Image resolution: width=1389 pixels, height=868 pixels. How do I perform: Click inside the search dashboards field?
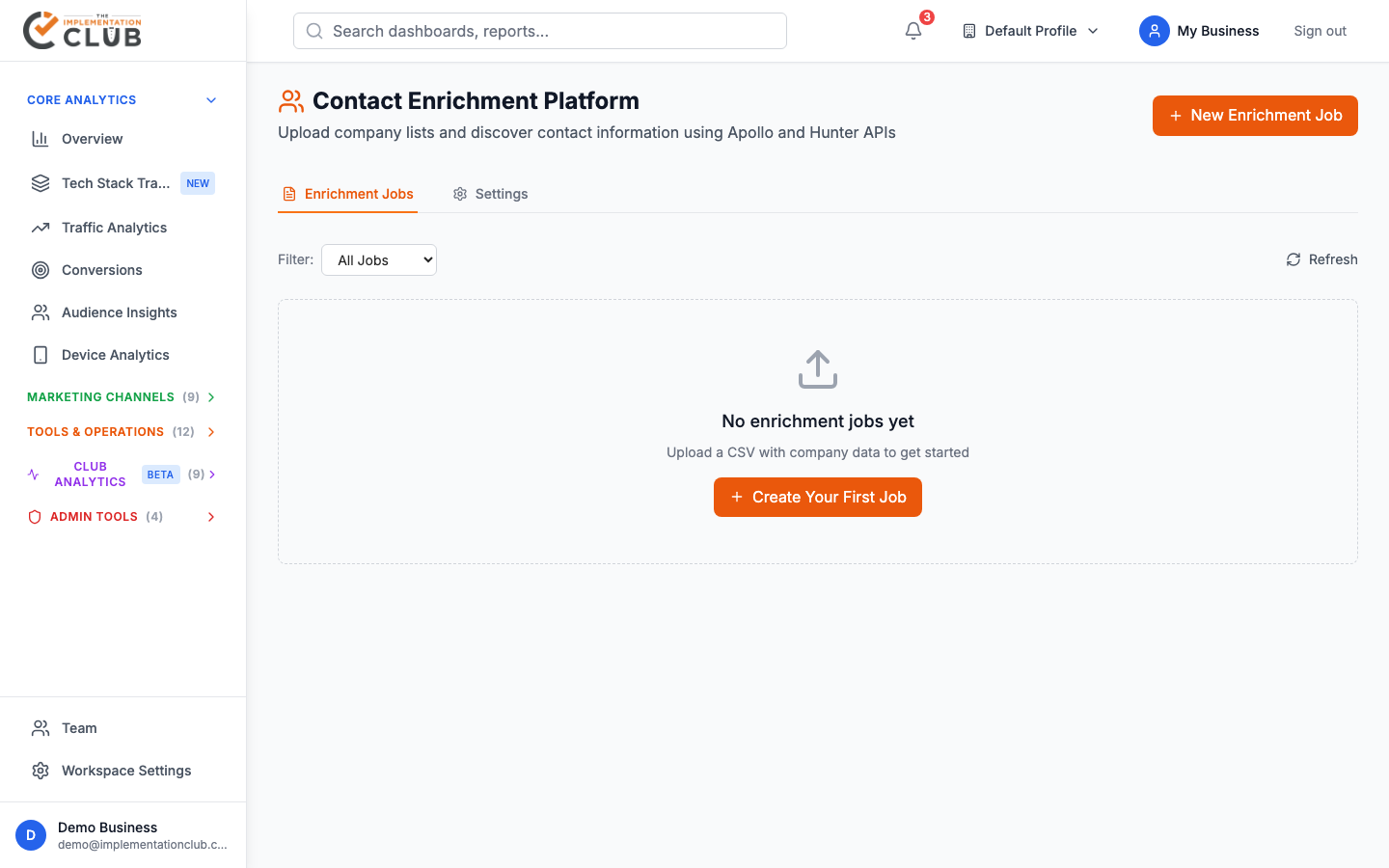tap(540, 31)
